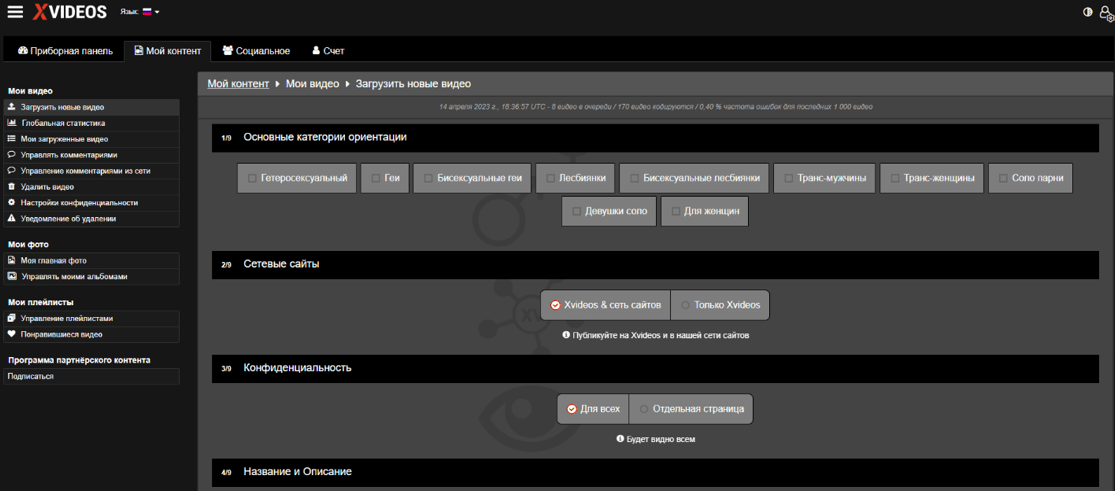Open the language flag dropdown

[x=151, y=12]
